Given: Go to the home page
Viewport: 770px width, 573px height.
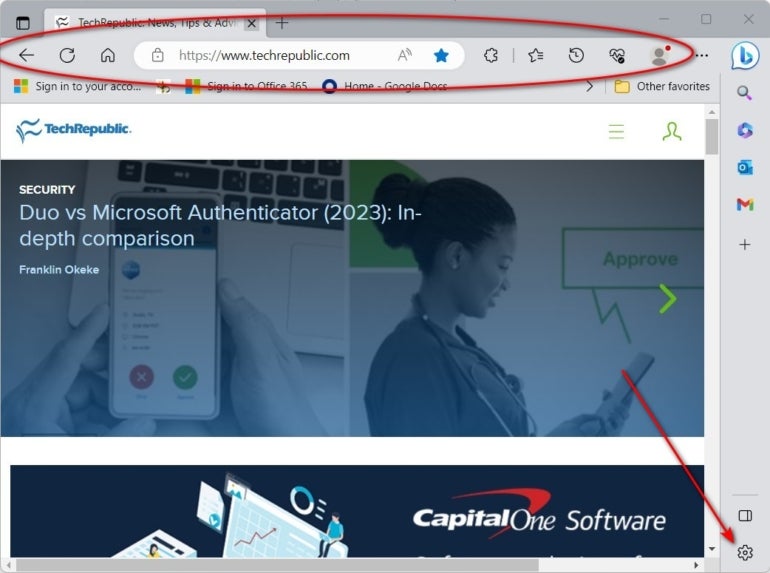Looking at the screenshot, I should coord(108,55).
